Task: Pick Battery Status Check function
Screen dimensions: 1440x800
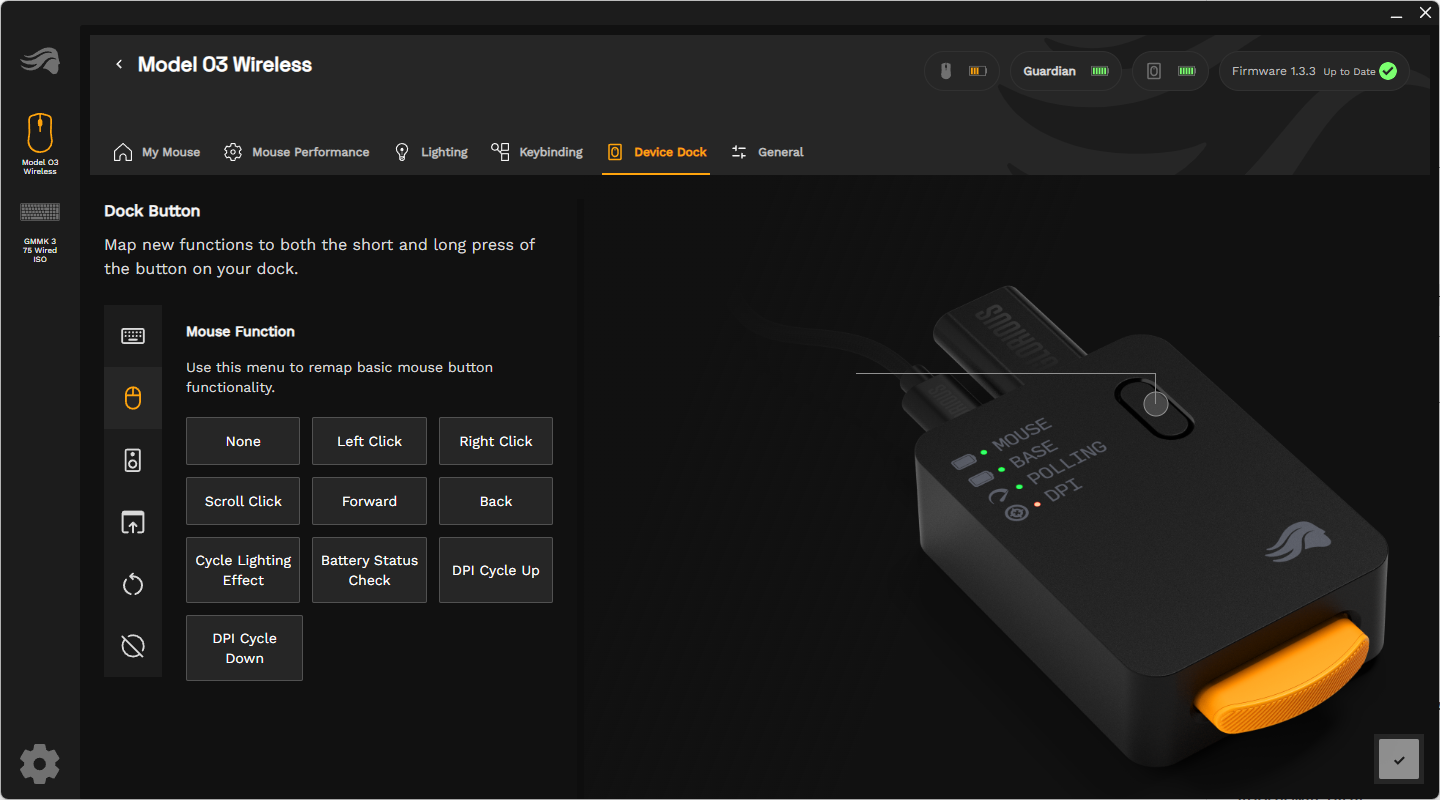Action: (x=369, y=570)
